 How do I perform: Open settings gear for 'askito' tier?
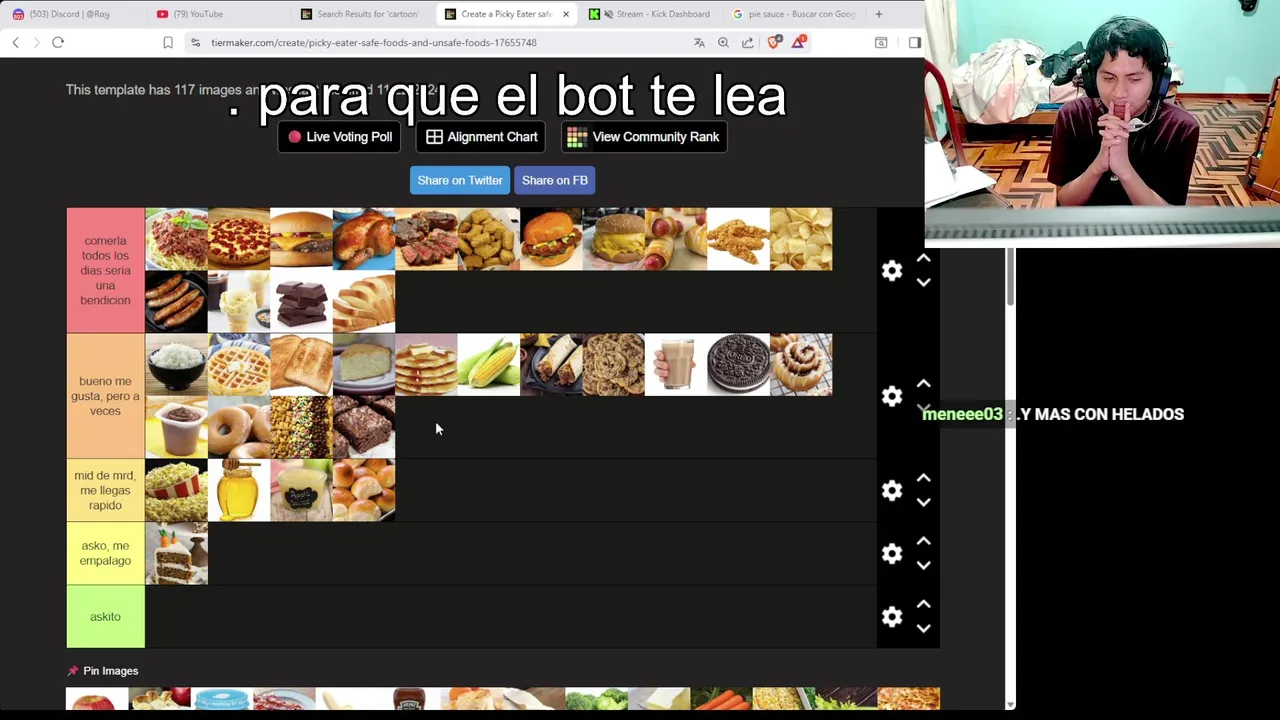pos(892,617)
